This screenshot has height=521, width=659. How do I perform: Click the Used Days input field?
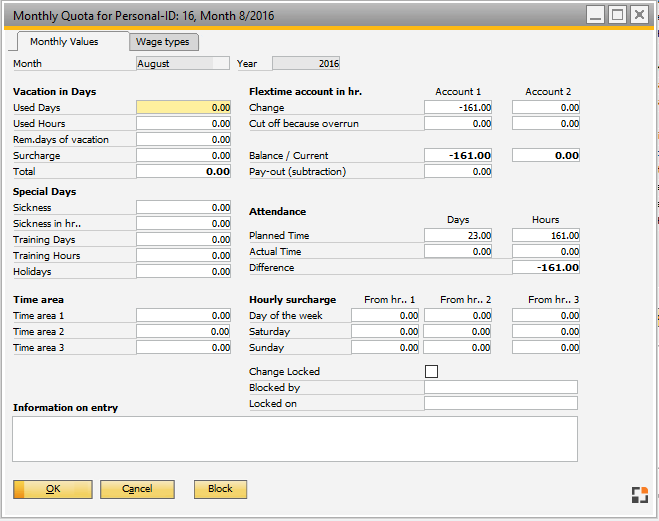tap(184, 108)
